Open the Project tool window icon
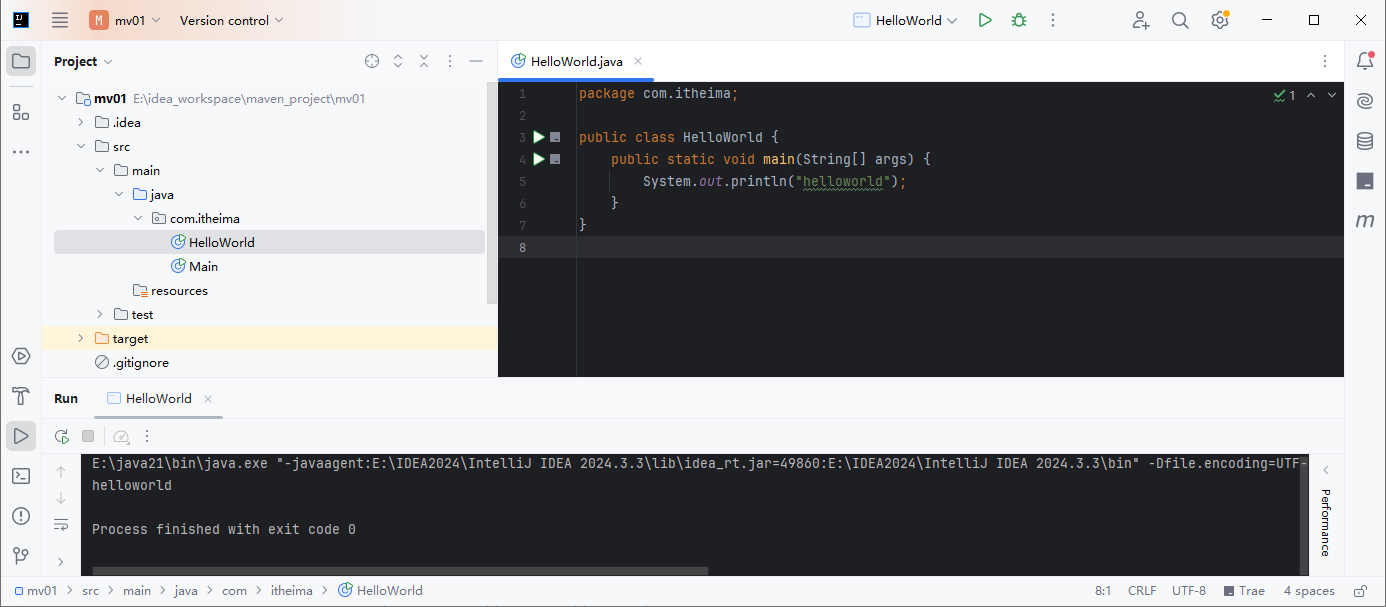Image resolution: width=1386 pixels, height=607 pixels. (21, 61)
